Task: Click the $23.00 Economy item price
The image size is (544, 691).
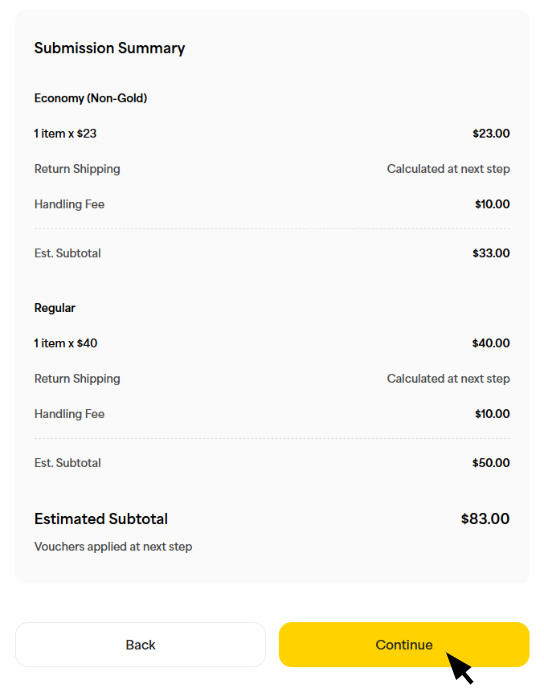Action: [491, 134]
